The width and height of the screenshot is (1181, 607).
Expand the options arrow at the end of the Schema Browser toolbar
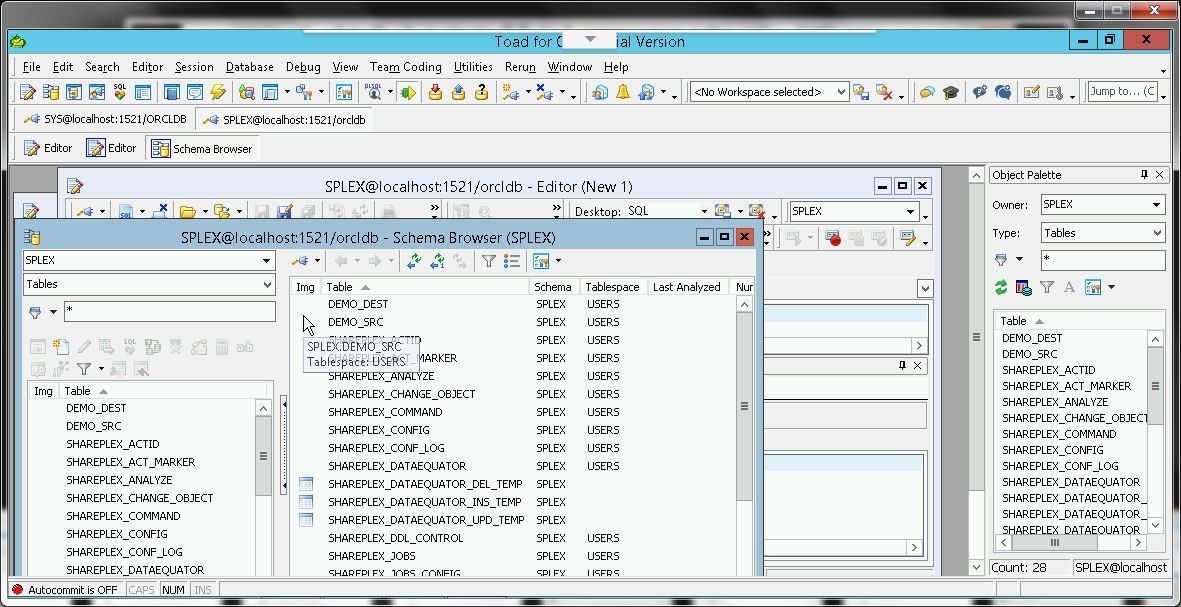[558, 261]
